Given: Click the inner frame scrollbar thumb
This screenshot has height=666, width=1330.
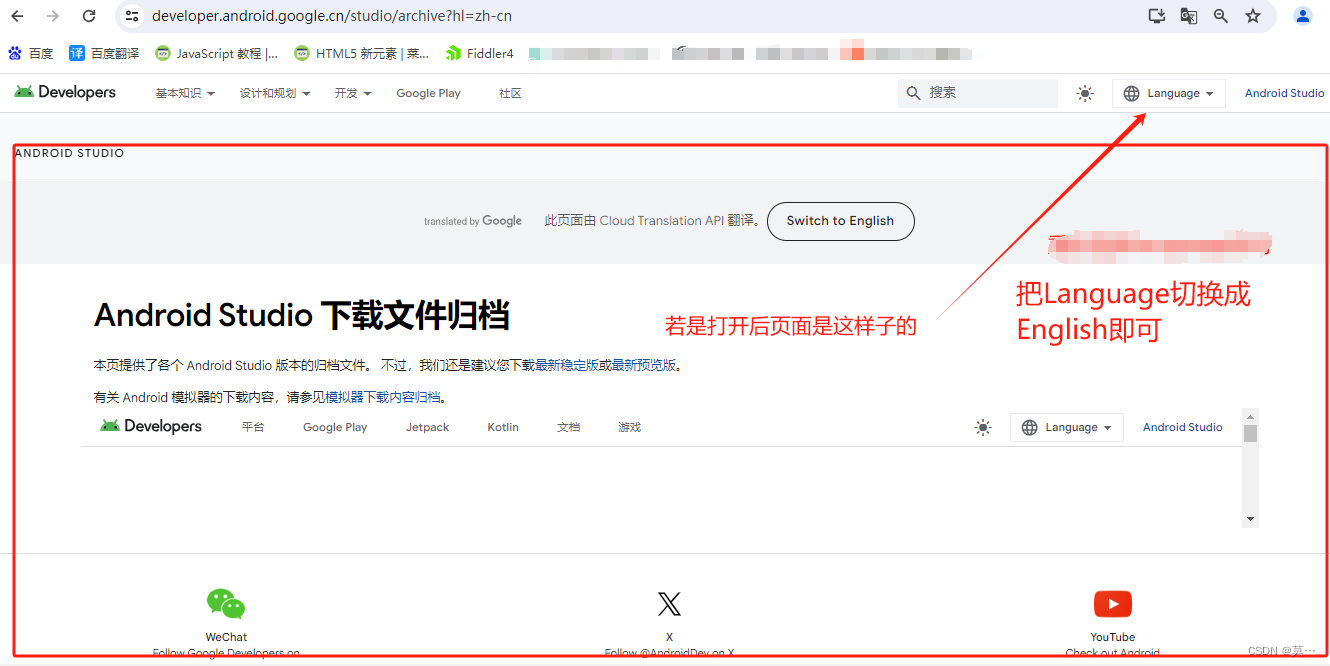Looking at the screenshot, I should tap(1250, 433).
